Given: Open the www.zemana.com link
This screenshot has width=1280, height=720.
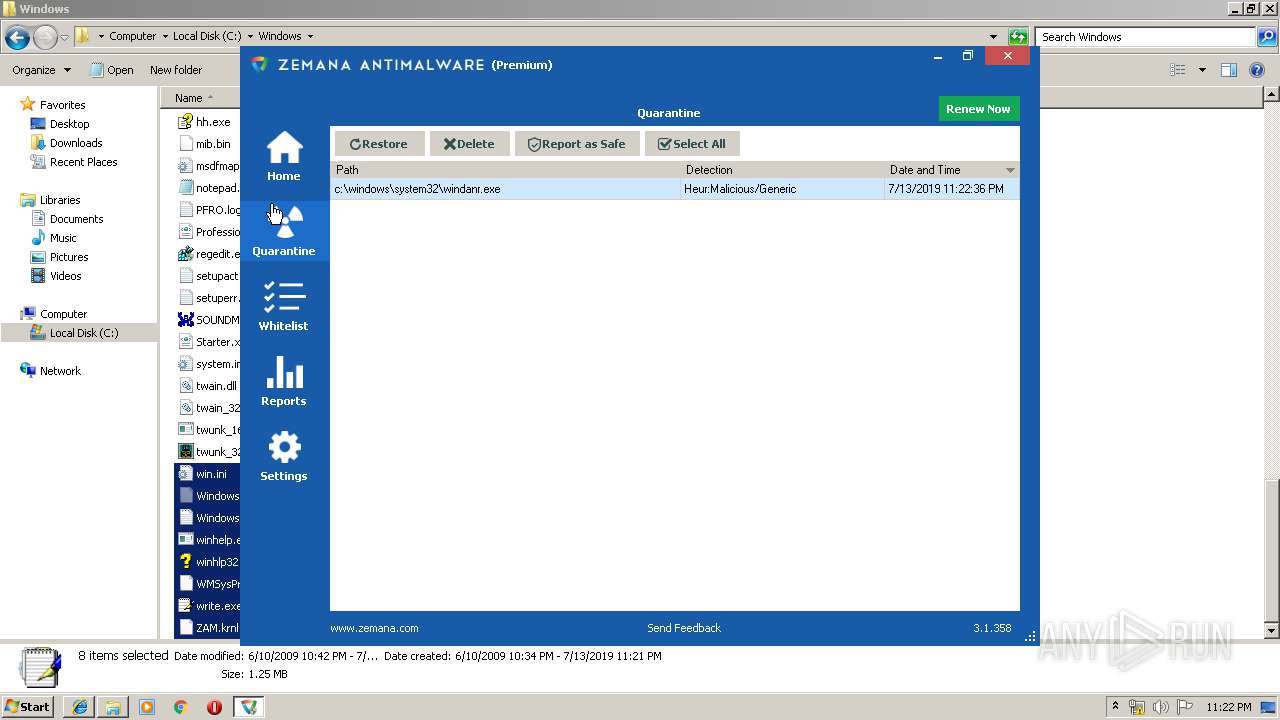Looking at the screenshot, I should click(374, 628).
